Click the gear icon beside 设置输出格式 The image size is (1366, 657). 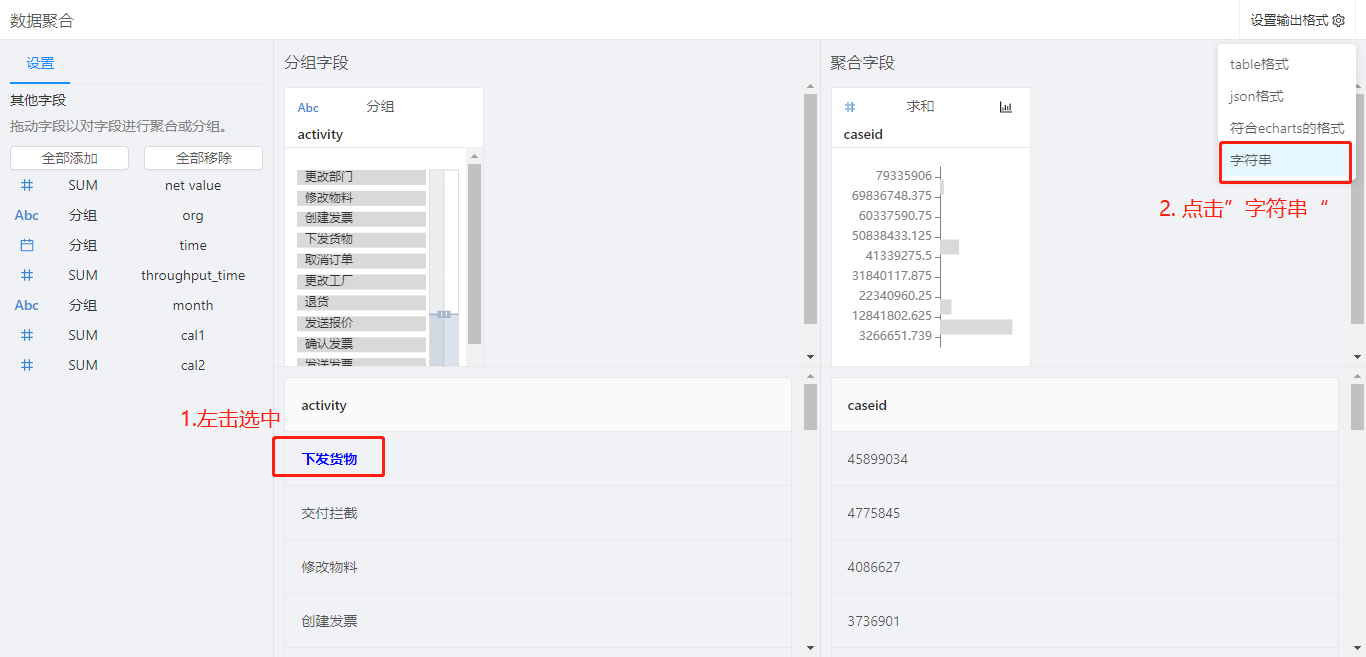1339,20
